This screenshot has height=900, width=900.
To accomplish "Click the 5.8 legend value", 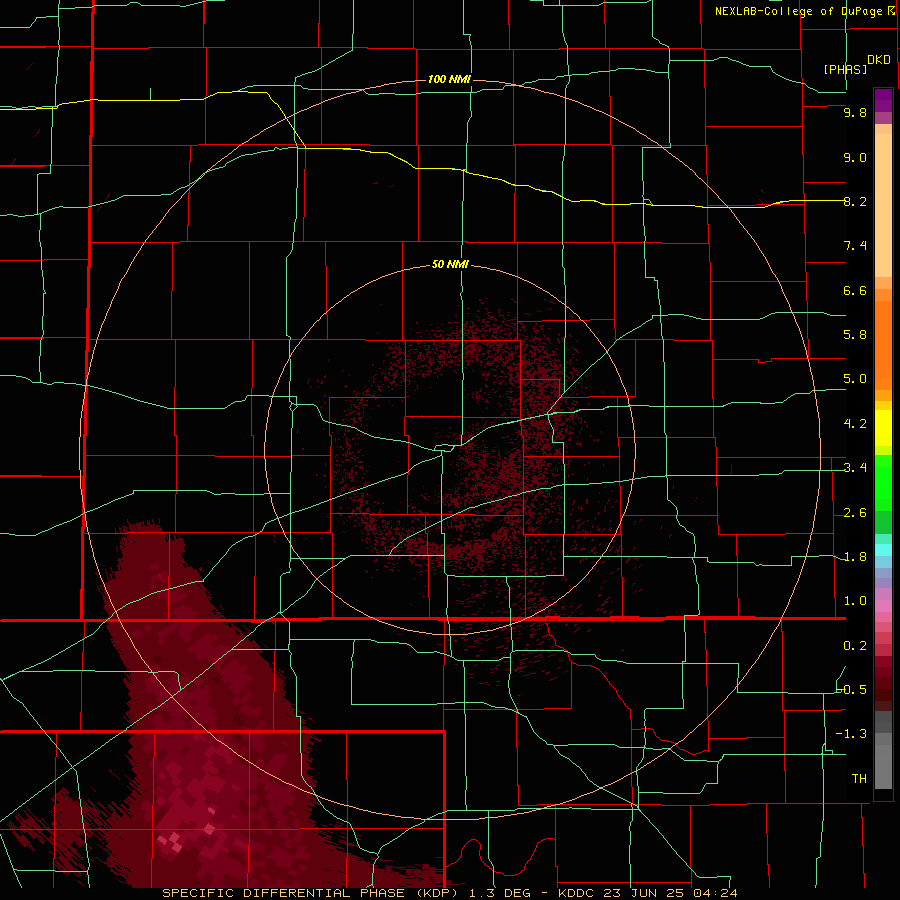I will 855,335.
